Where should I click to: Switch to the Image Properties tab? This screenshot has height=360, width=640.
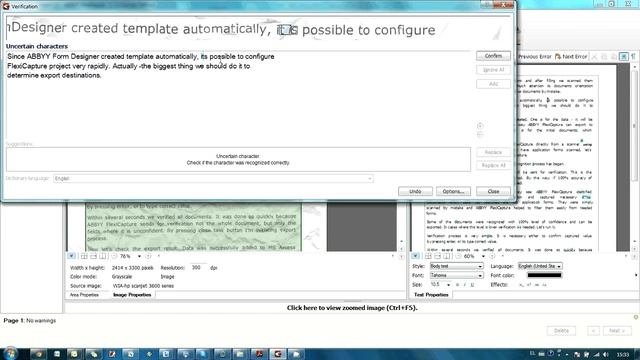(132, 295)
